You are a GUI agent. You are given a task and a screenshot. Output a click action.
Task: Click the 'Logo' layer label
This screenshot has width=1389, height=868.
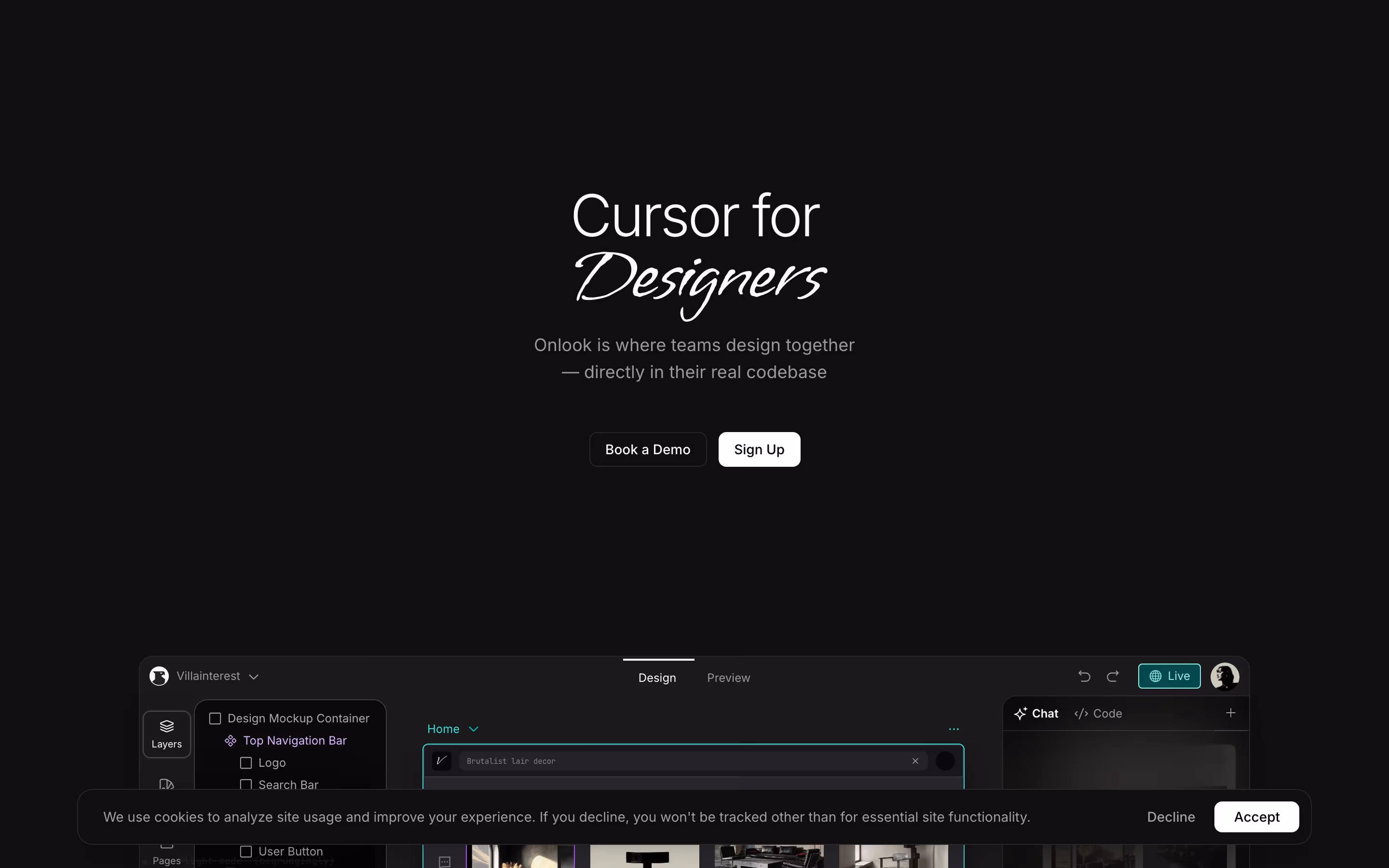click(x=272, y=763)
